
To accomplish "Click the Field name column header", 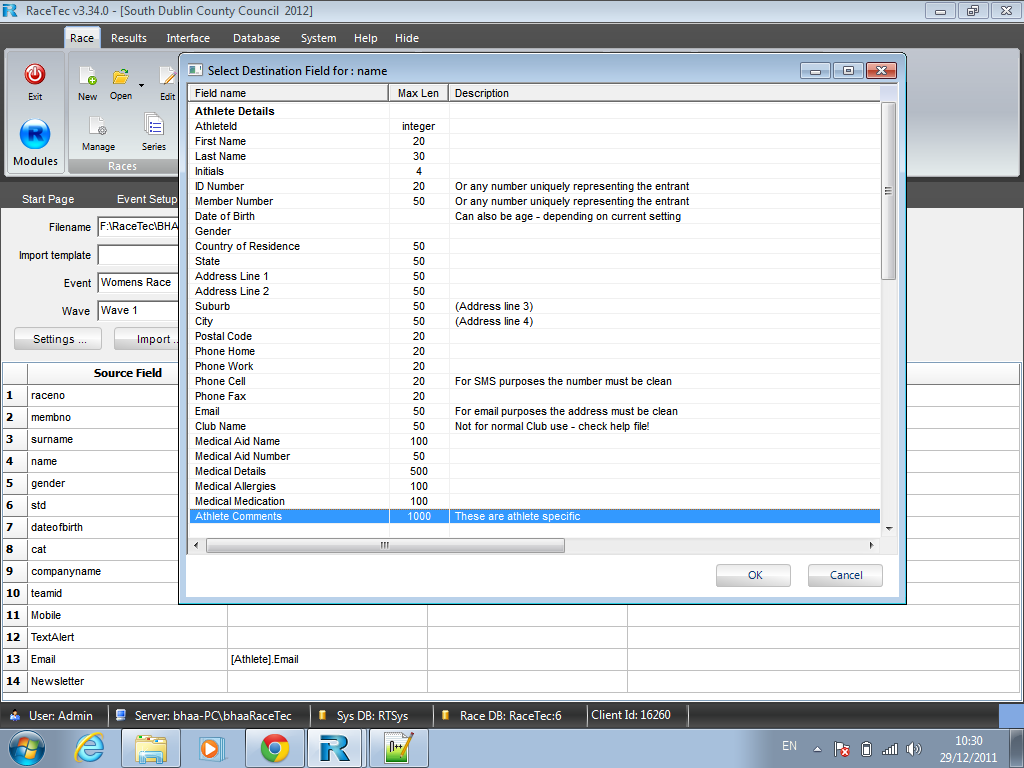I will (x=288, y=93).
